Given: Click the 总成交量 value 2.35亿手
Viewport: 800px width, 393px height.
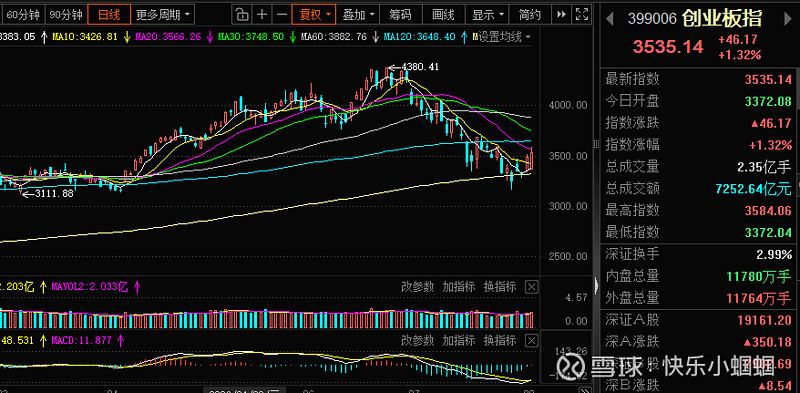Looking at the screenshot, I should 763,166.
